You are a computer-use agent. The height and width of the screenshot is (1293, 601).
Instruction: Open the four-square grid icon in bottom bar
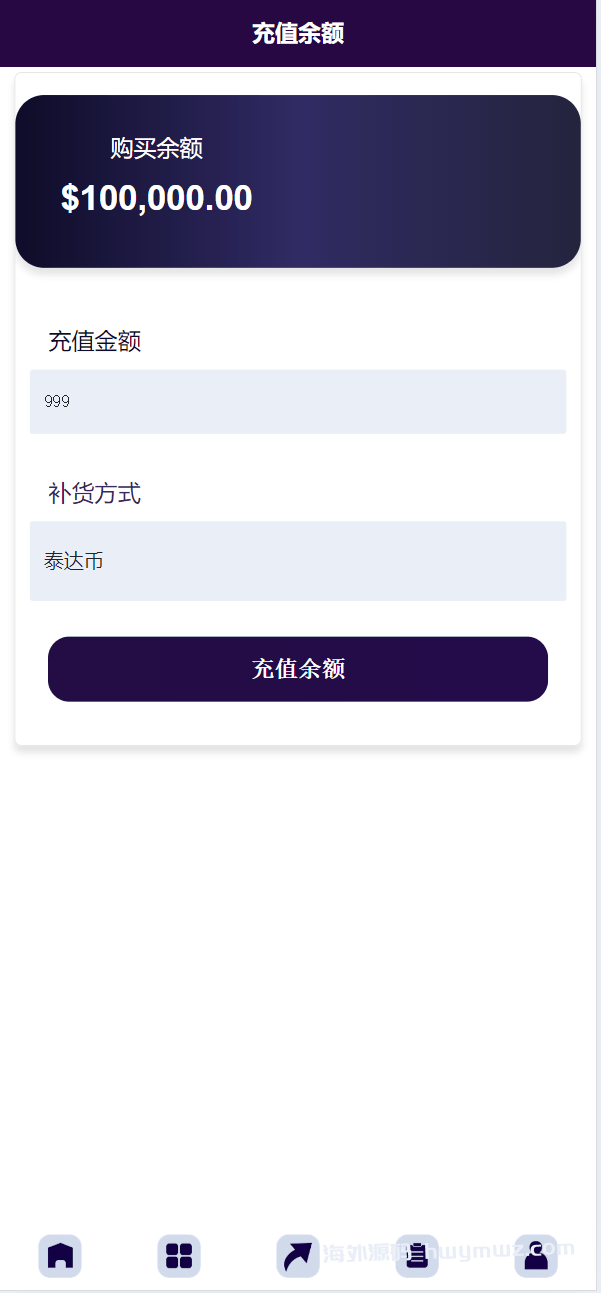(x=179, y=1255)
